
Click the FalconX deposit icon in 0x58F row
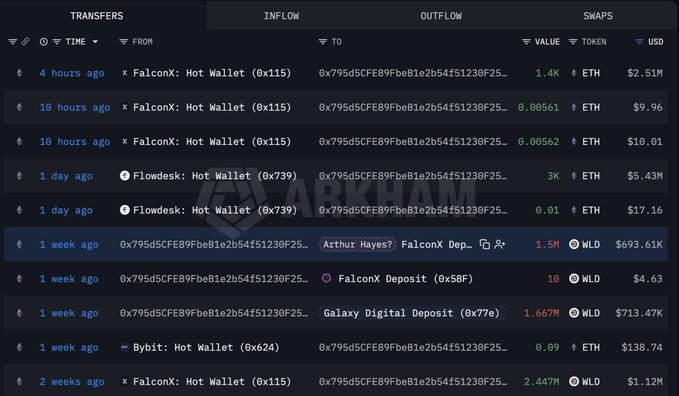click(327, 278)
